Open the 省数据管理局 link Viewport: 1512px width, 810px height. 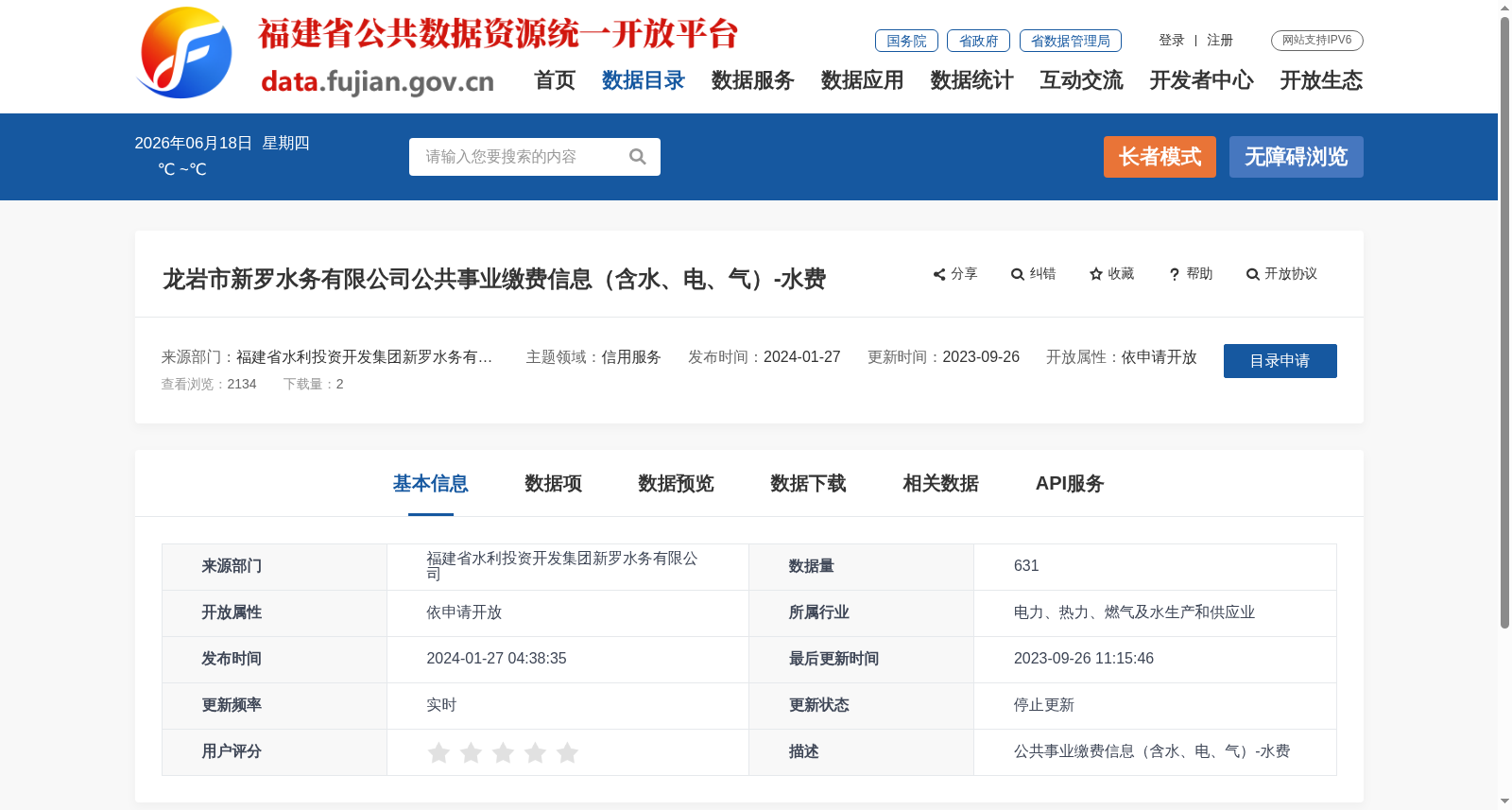click(x=1071, y=41)
